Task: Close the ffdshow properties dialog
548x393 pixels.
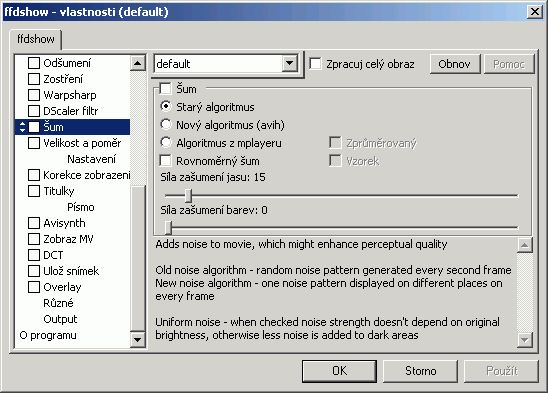Action: (x=535, y=12)
